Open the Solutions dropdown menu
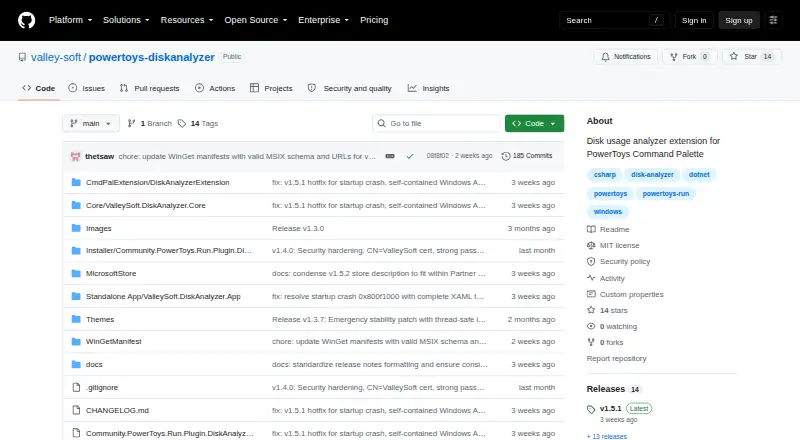 [126, 20]
